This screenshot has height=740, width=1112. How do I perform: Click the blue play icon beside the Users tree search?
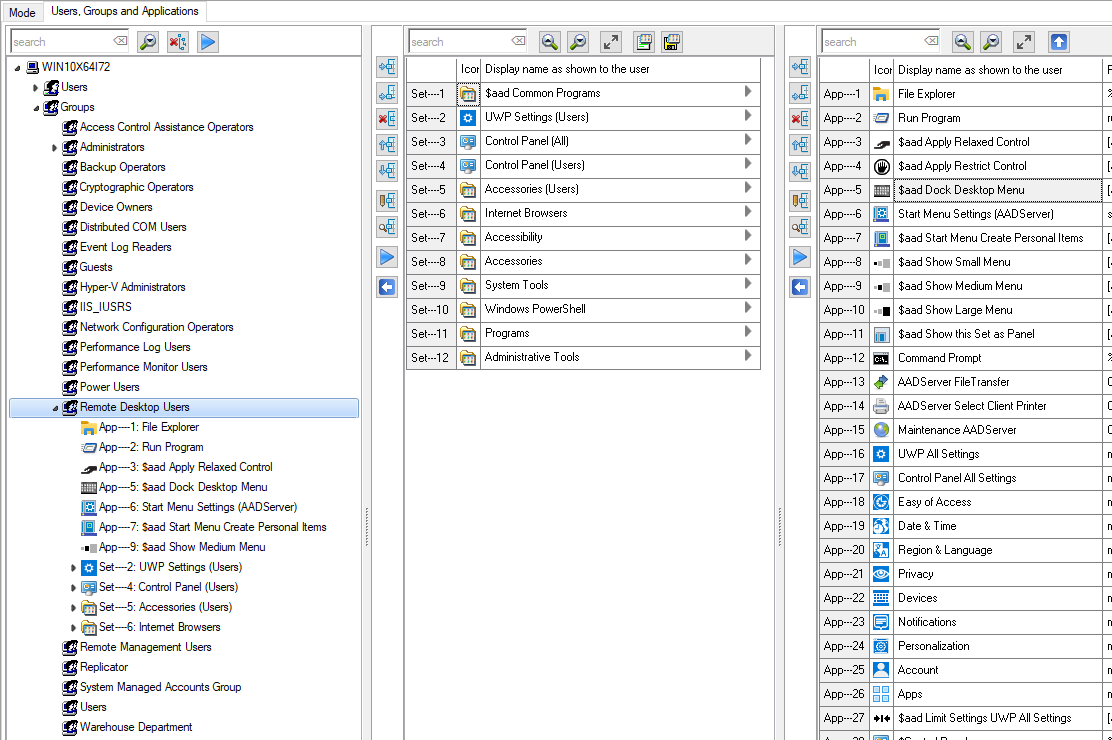pos(207,42)
